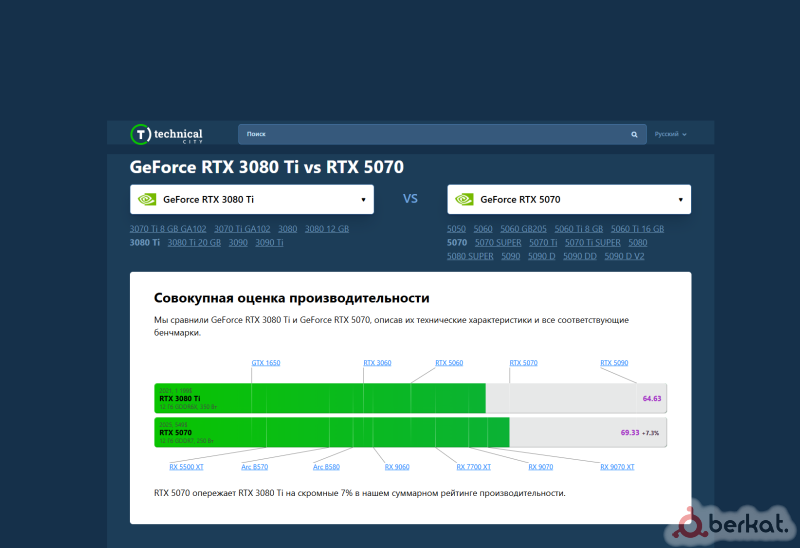
Task: Select the 5060 GB205 link
Action: pyautogui.click(x=523, y=229)
